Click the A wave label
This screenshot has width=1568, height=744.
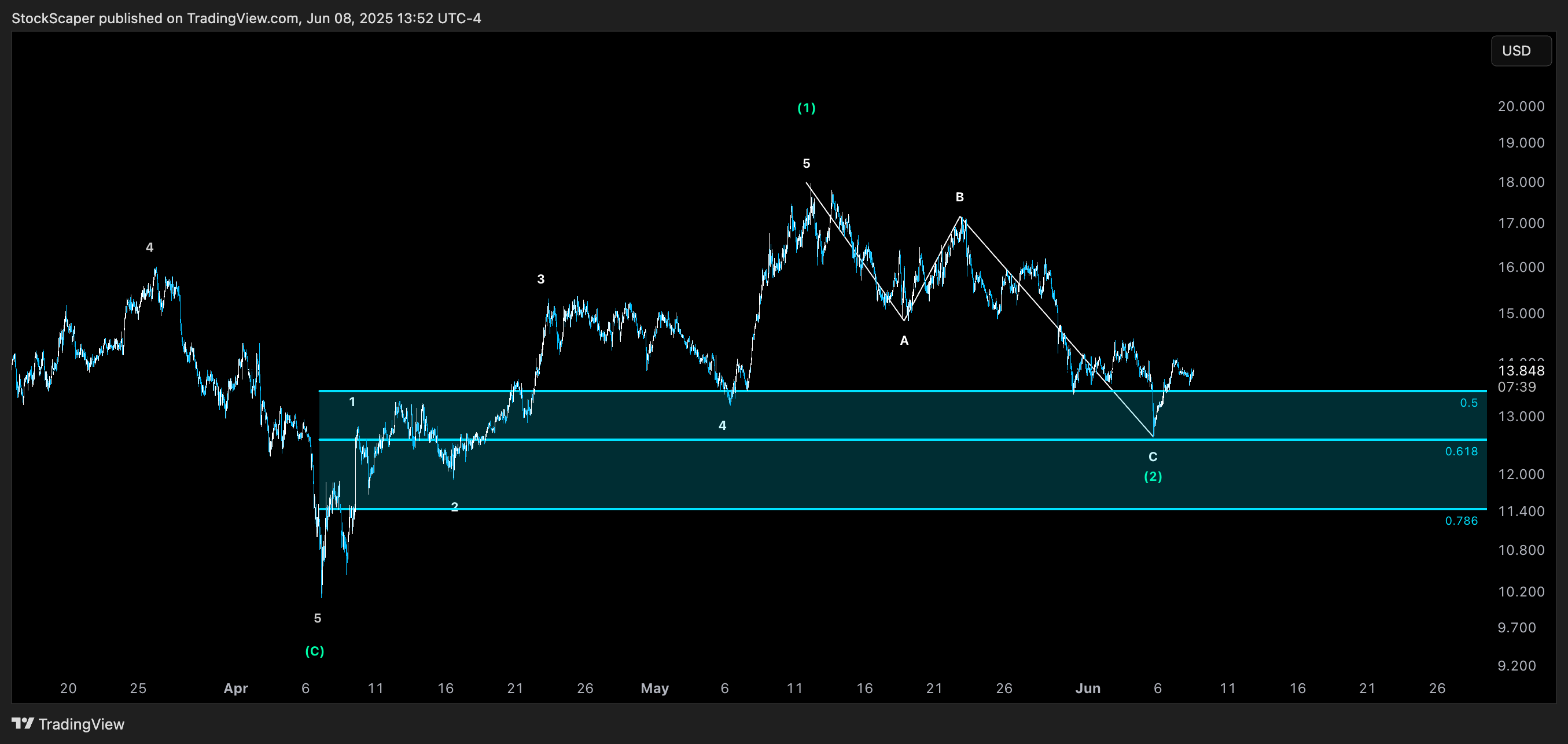(904, 341)
